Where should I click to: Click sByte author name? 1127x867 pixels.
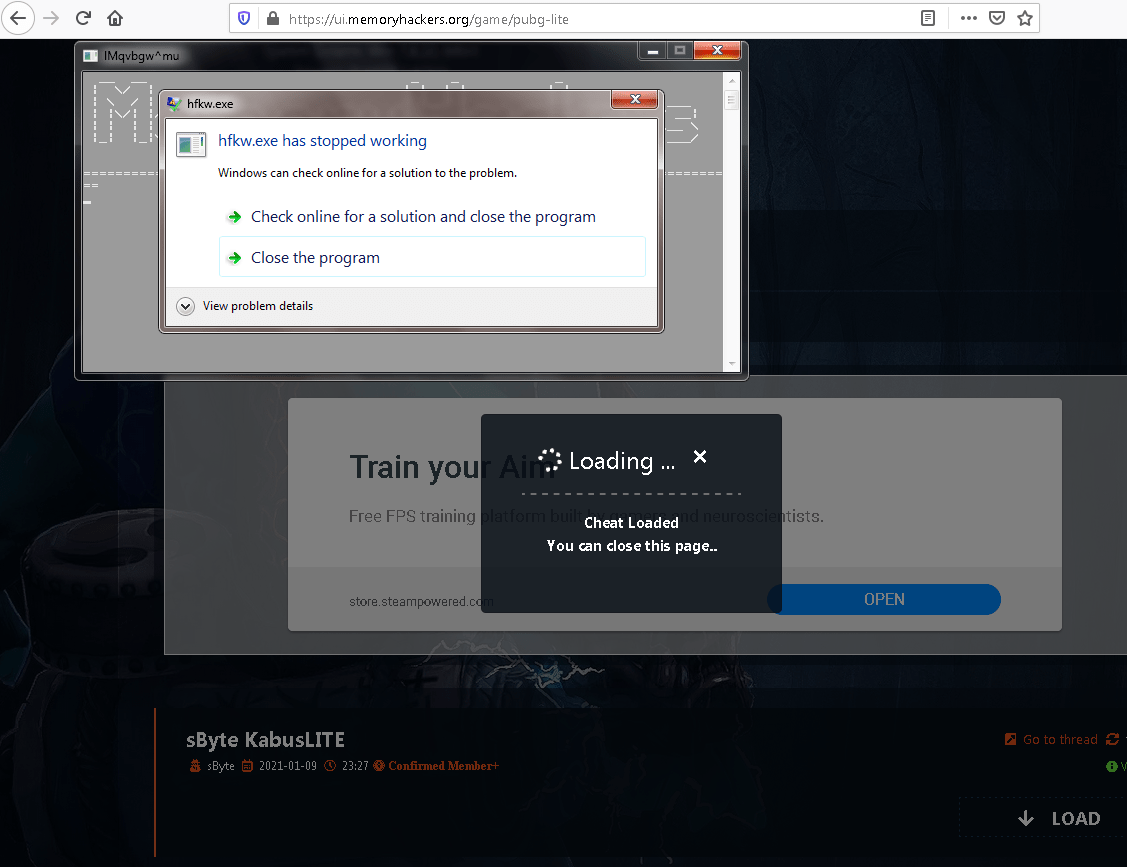tap(221, 766)
